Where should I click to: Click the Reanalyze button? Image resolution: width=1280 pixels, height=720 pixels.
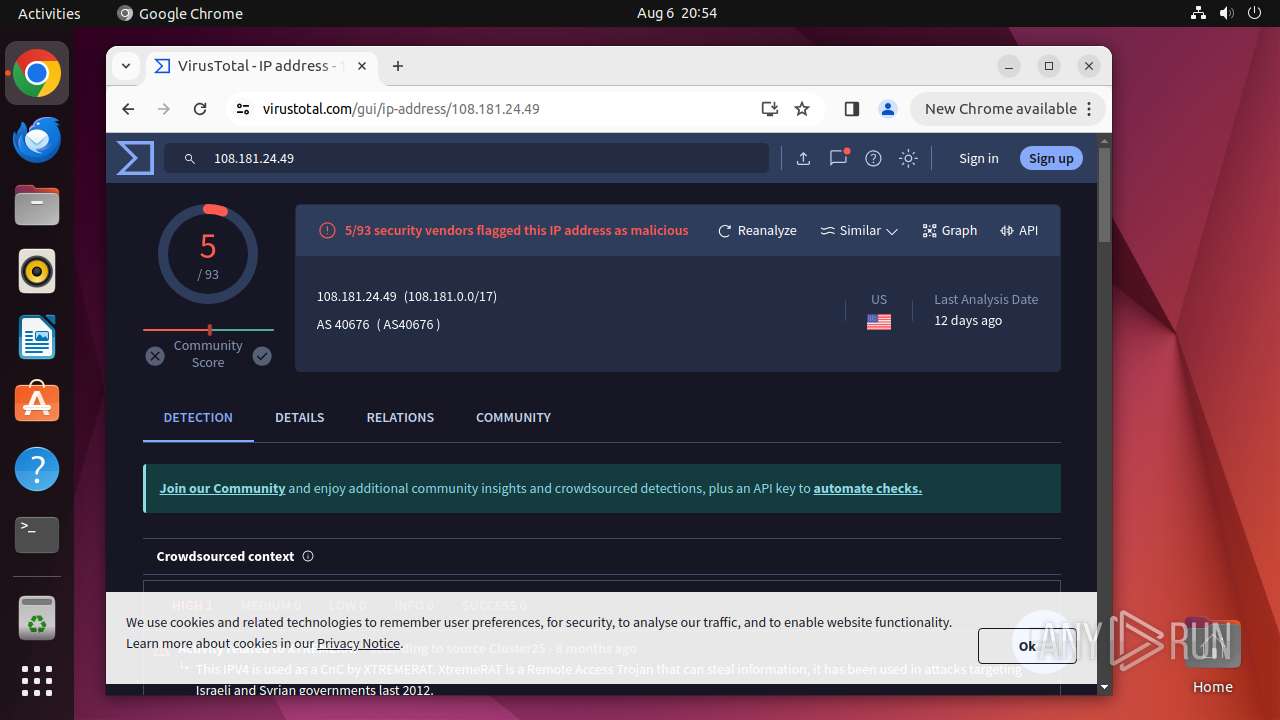[x=757, y=230]
